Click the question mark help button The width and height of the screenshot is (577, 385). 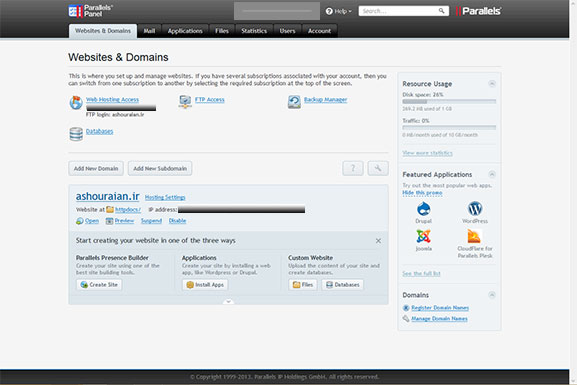(x=353, y=168)
